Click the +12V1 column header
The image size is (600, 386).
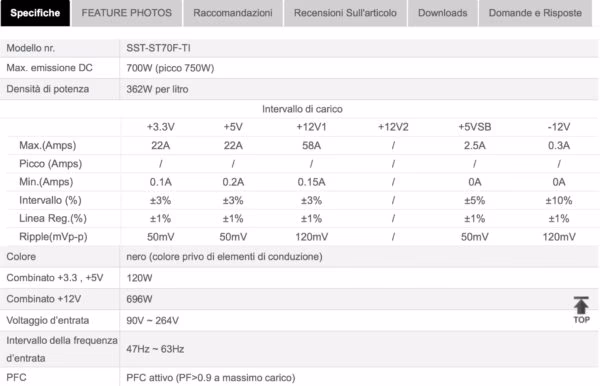pyautogui.click(x=311, y=127)
